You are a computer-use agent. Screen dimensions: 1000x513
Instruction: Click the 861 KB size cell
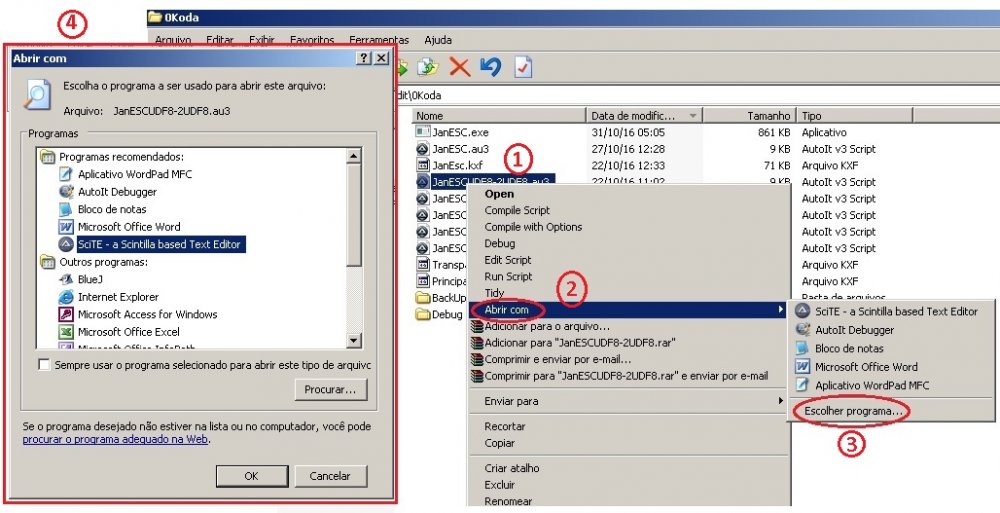tap(774, 133)
